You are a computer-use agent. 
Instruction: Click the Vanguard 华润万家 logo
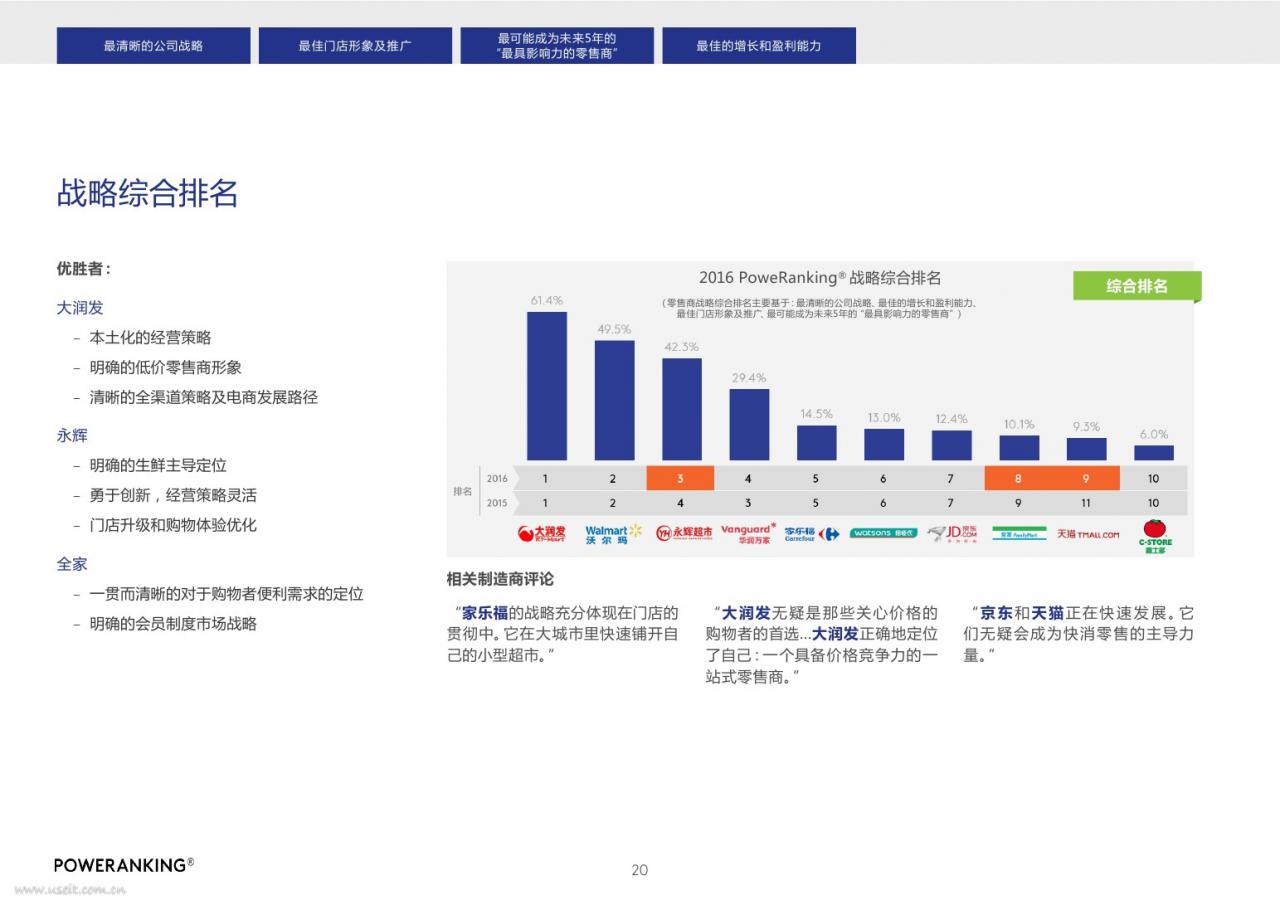click(748, 533)
